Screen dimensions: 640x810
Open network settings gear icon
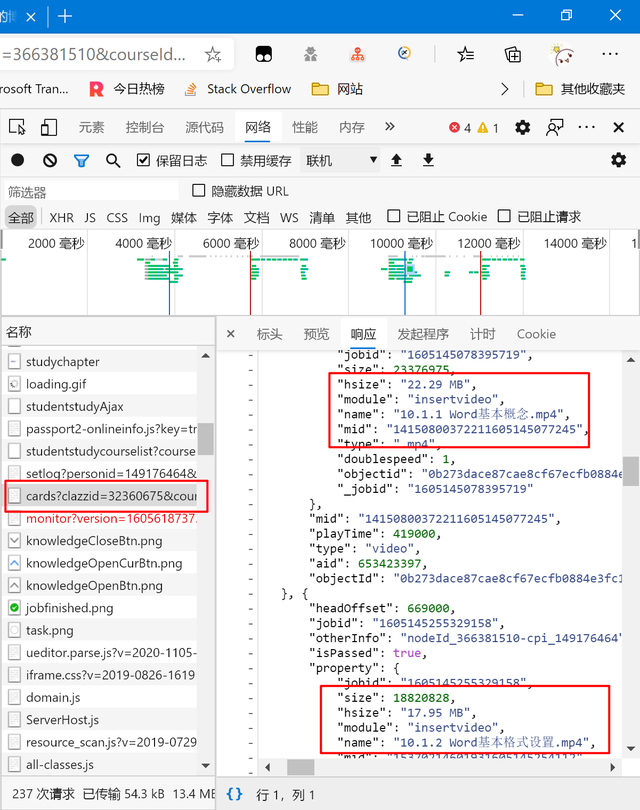[618, 160]
